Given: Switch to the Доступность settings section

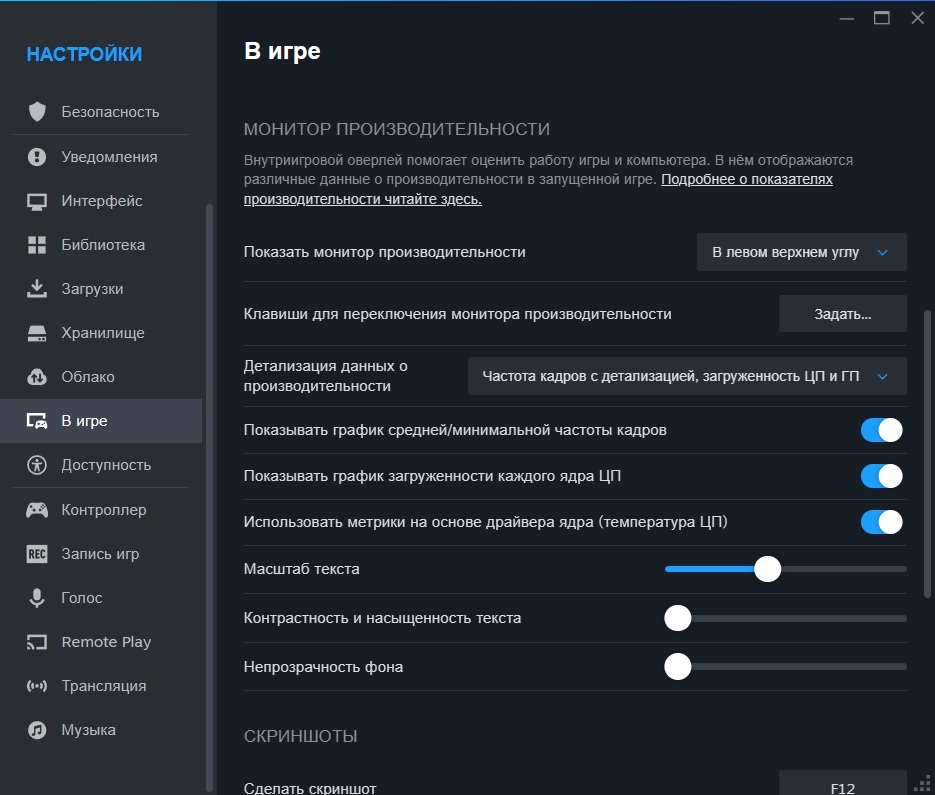Looking at the screenshot, I should click(106, 465).
